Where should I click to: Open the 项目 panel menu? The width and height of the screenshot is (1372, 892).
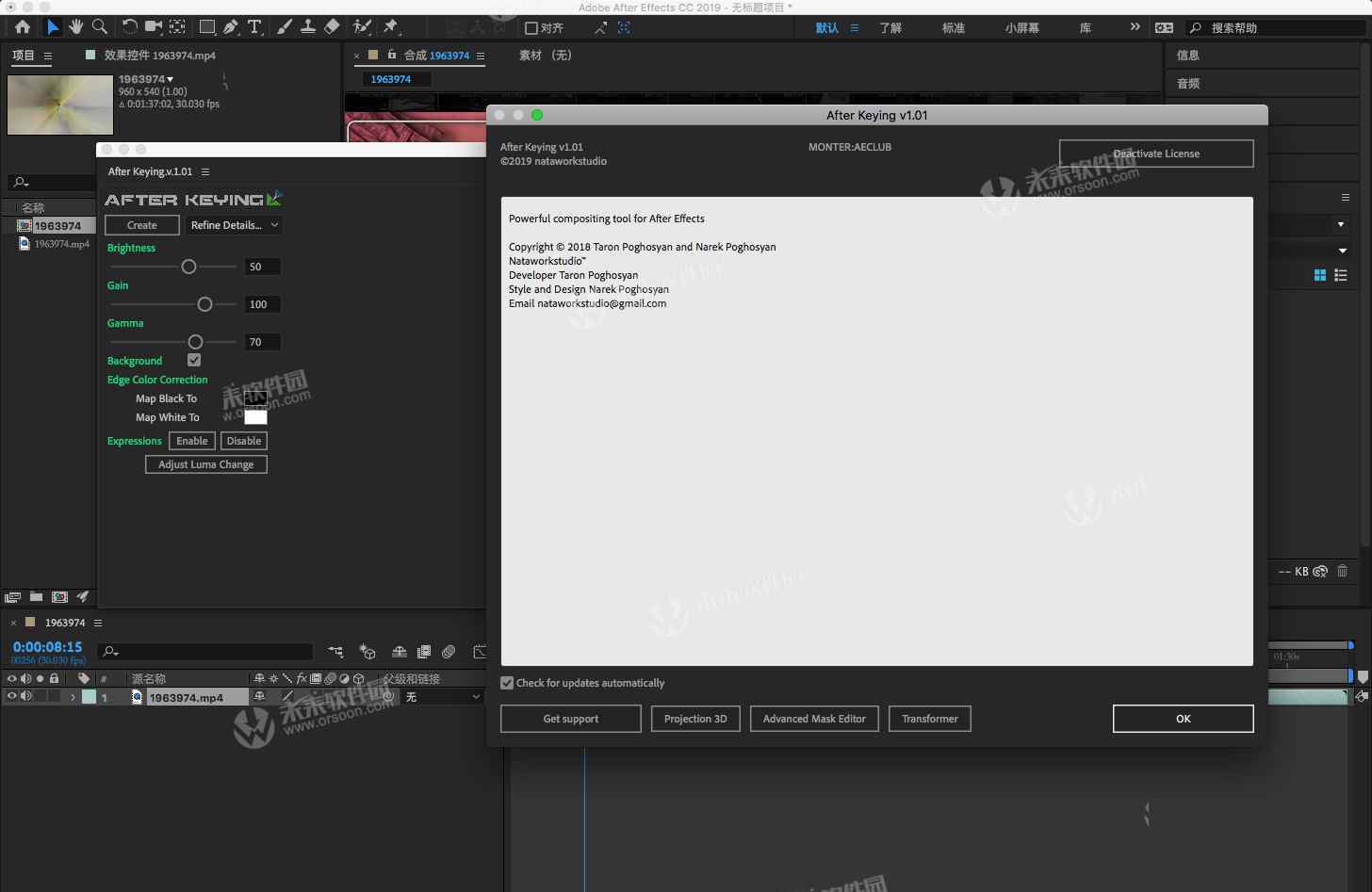click(47, 57)
